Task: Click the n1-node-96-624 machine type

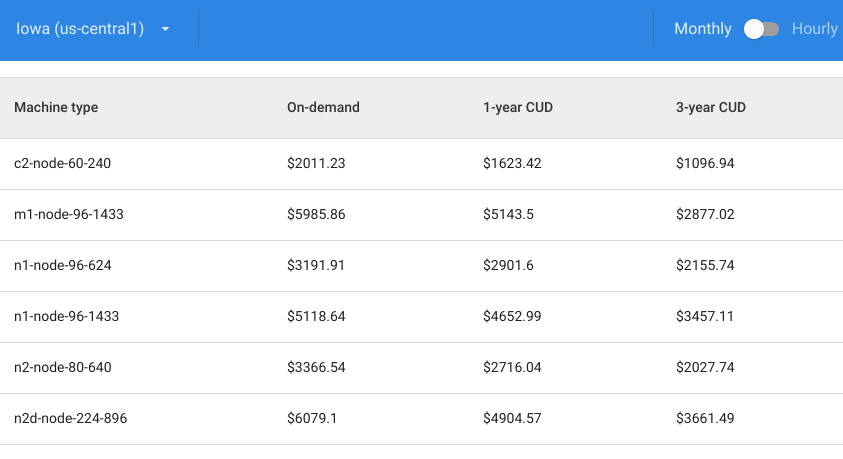Action: coord(64,265)
